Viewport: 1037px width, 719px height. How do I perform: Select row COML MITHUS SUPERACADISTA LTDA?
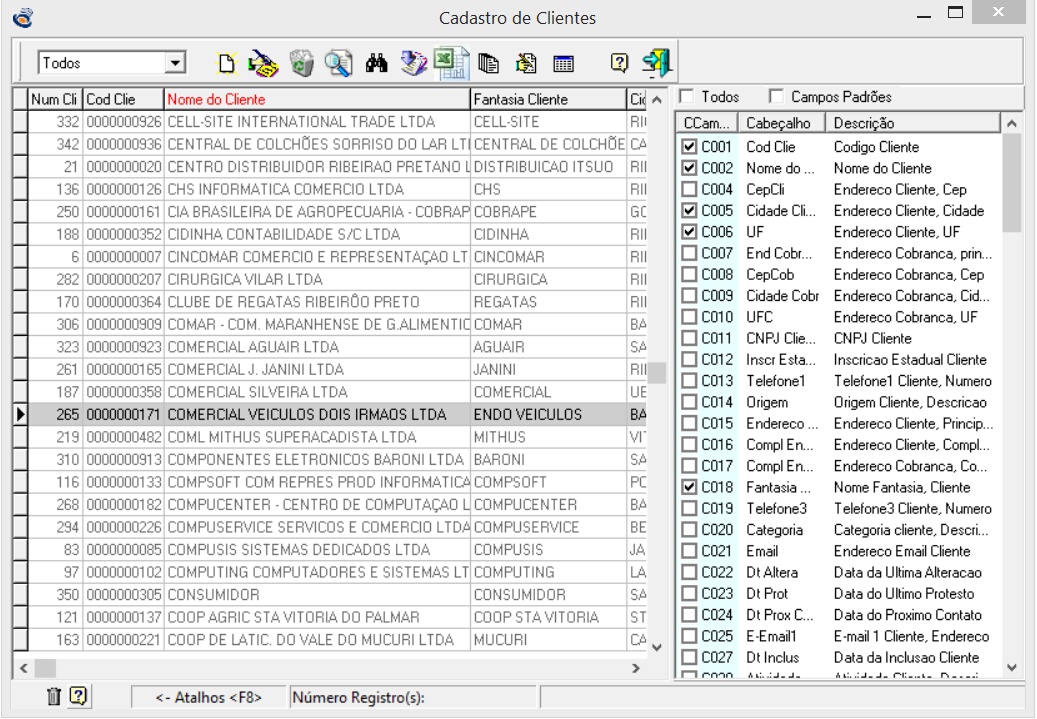coord(329,437)
